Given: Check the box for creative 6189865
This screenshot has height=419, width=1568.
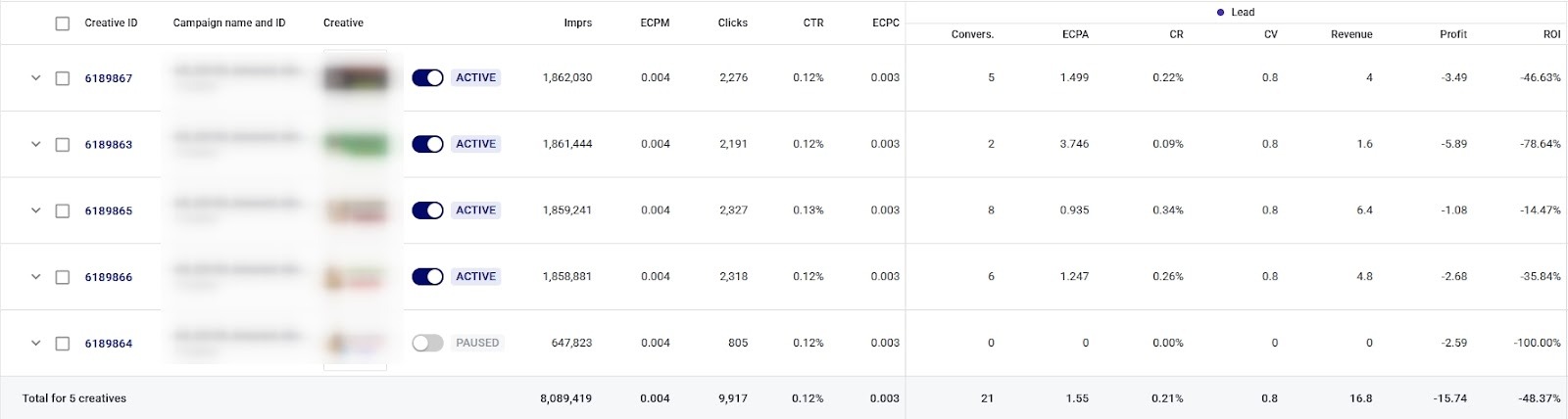Looking at the screenshot, I should coord(63,211).
